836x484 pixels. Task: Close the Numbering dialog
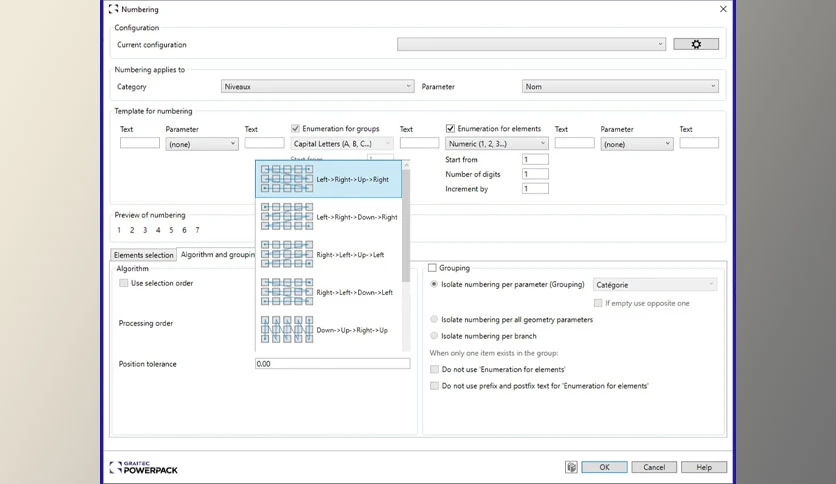click(x=723, y=9)
